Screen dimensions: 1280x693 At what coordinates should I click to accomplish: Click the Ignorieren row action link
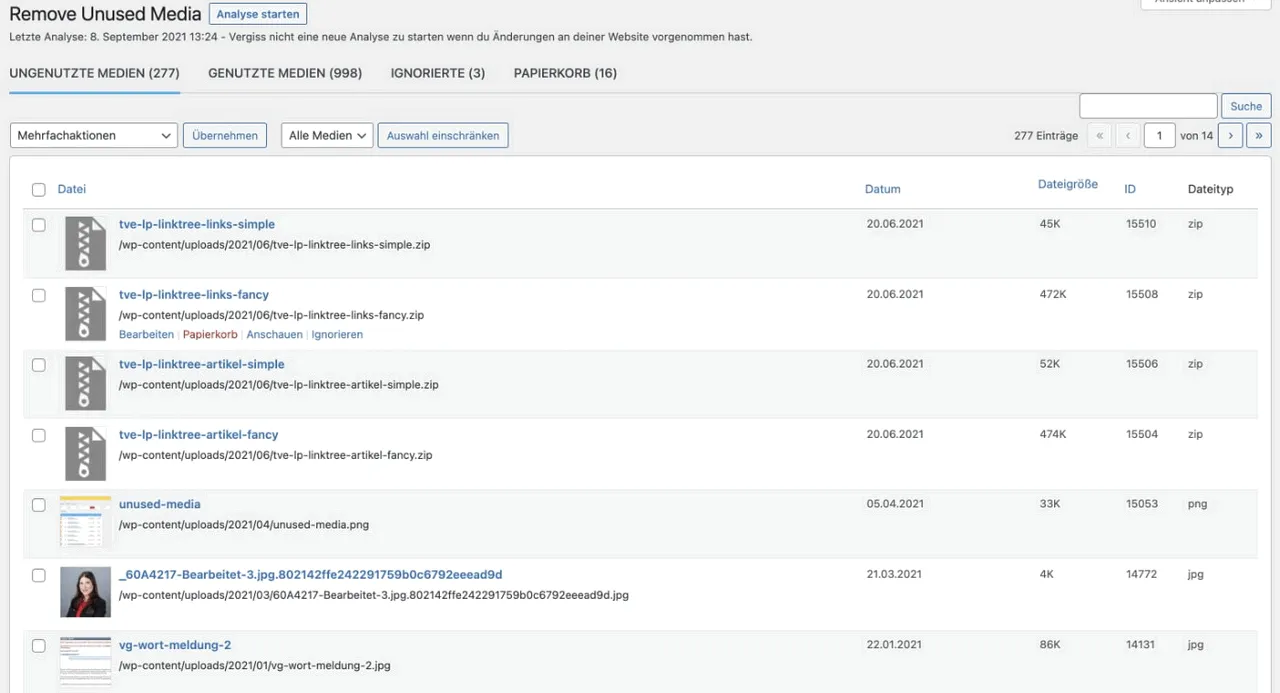click(x=337, y=334)
